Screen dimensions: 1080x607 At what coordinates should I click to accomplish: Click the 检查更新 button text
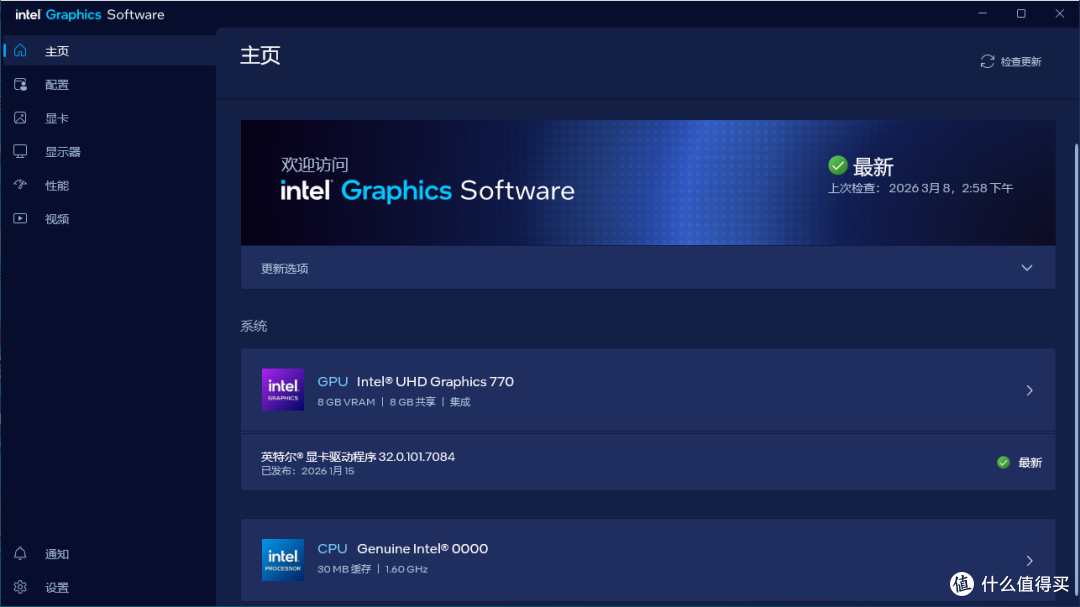(x=1021, y=62)
